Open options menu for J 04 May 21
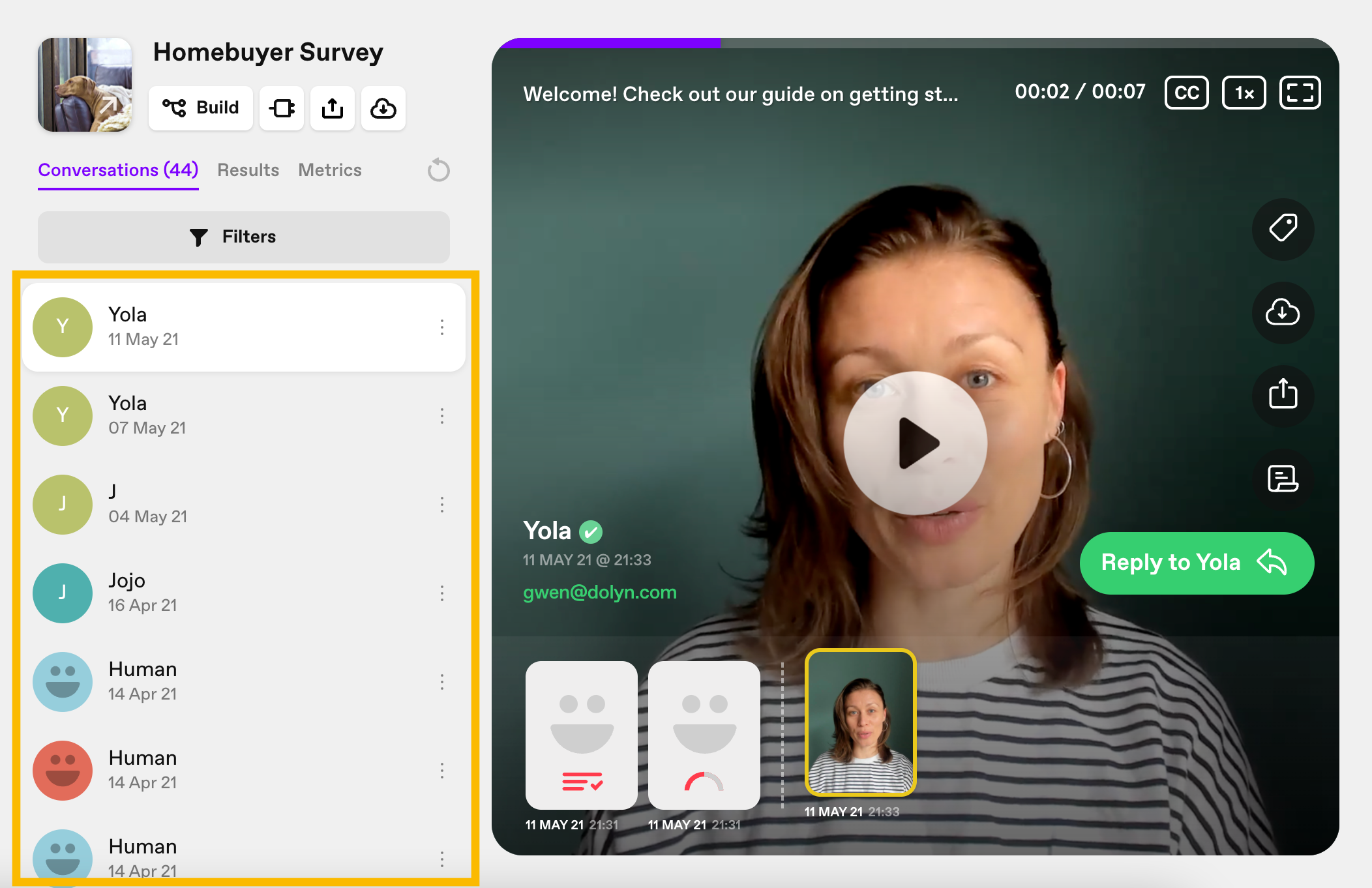Image resolution: width=1372 pixels, height=888 pixels. tap(442, 505)
